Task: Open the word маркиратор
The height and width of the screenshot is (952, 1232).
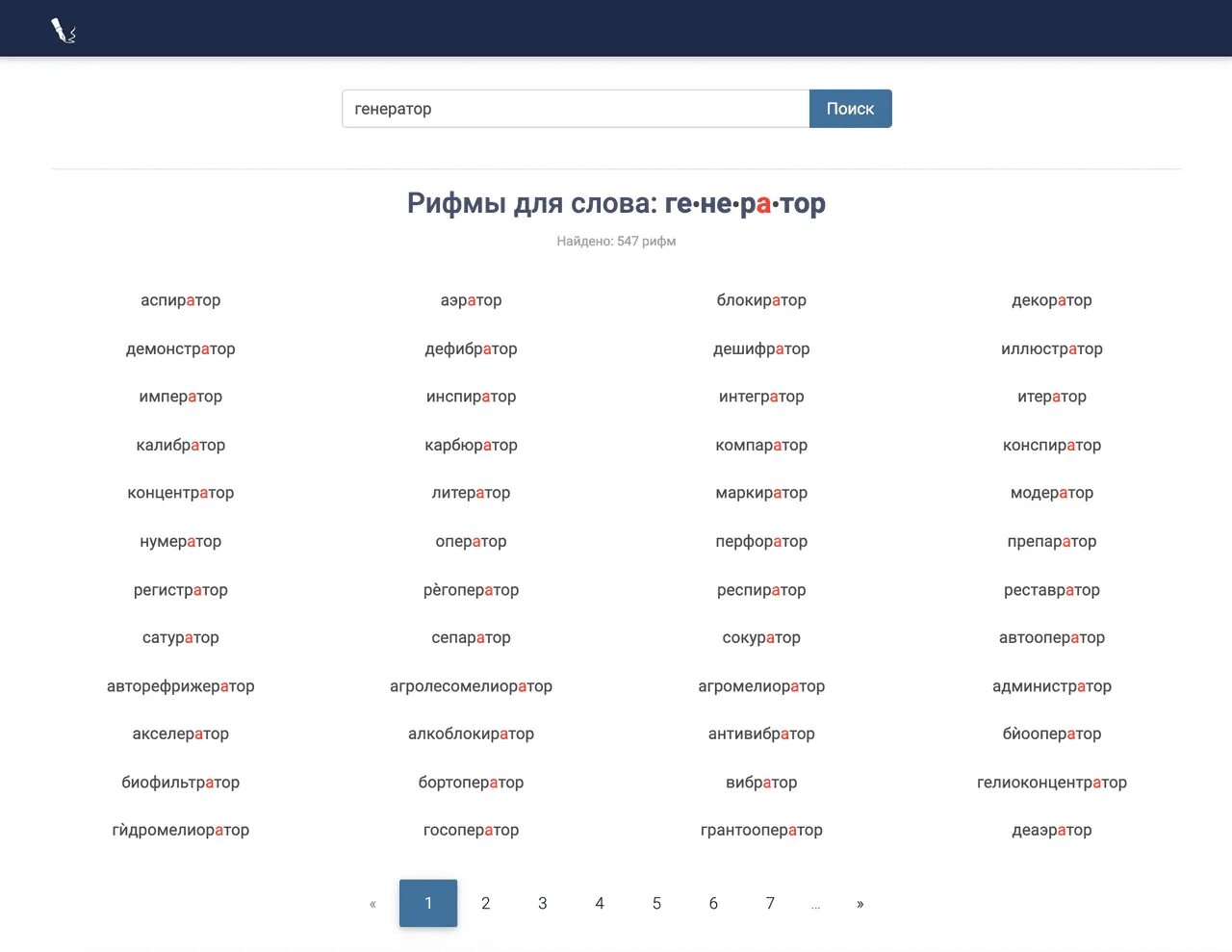Action: point(761,493)
